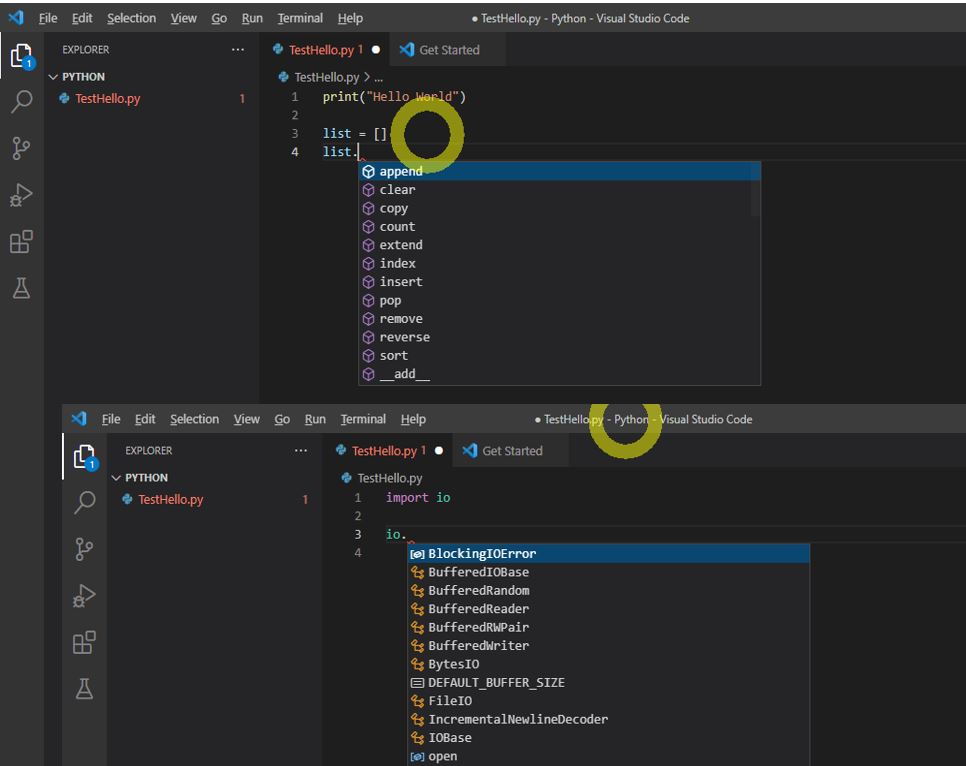This screenshot has height=766, width=966.
Task: Open Extensions view in top window activity bar
Action: tap(22, 242)
